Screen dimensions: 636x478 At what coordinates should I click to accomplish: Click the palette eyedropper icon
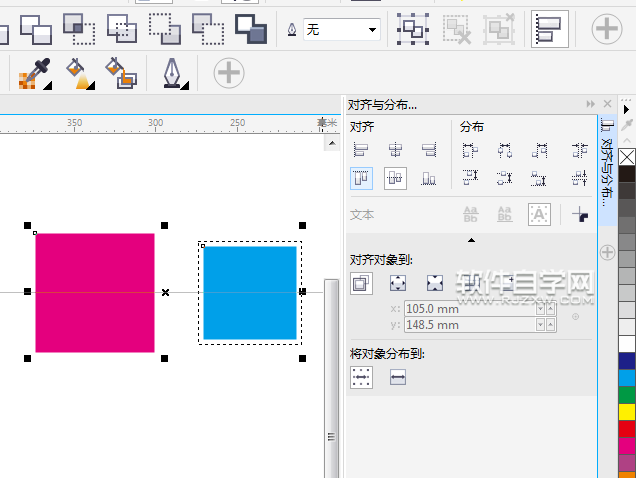click(627, 125)
